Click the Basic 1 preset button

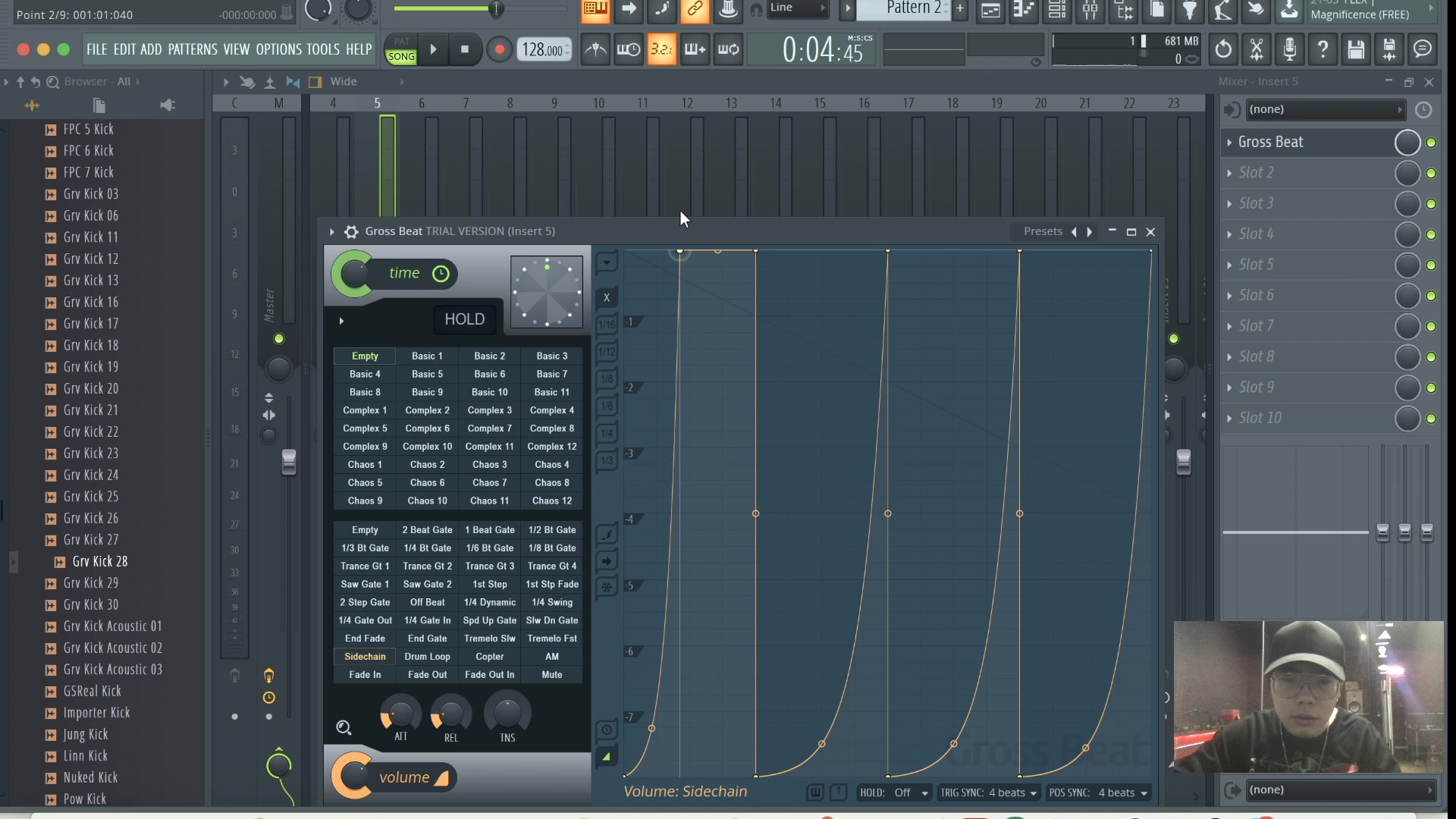pyautogui.click(x=427, y=355)
